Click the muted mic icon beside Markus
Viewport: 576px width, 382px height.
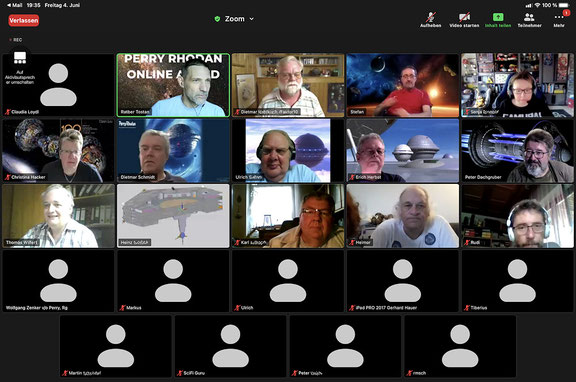[x=122, y=308]
